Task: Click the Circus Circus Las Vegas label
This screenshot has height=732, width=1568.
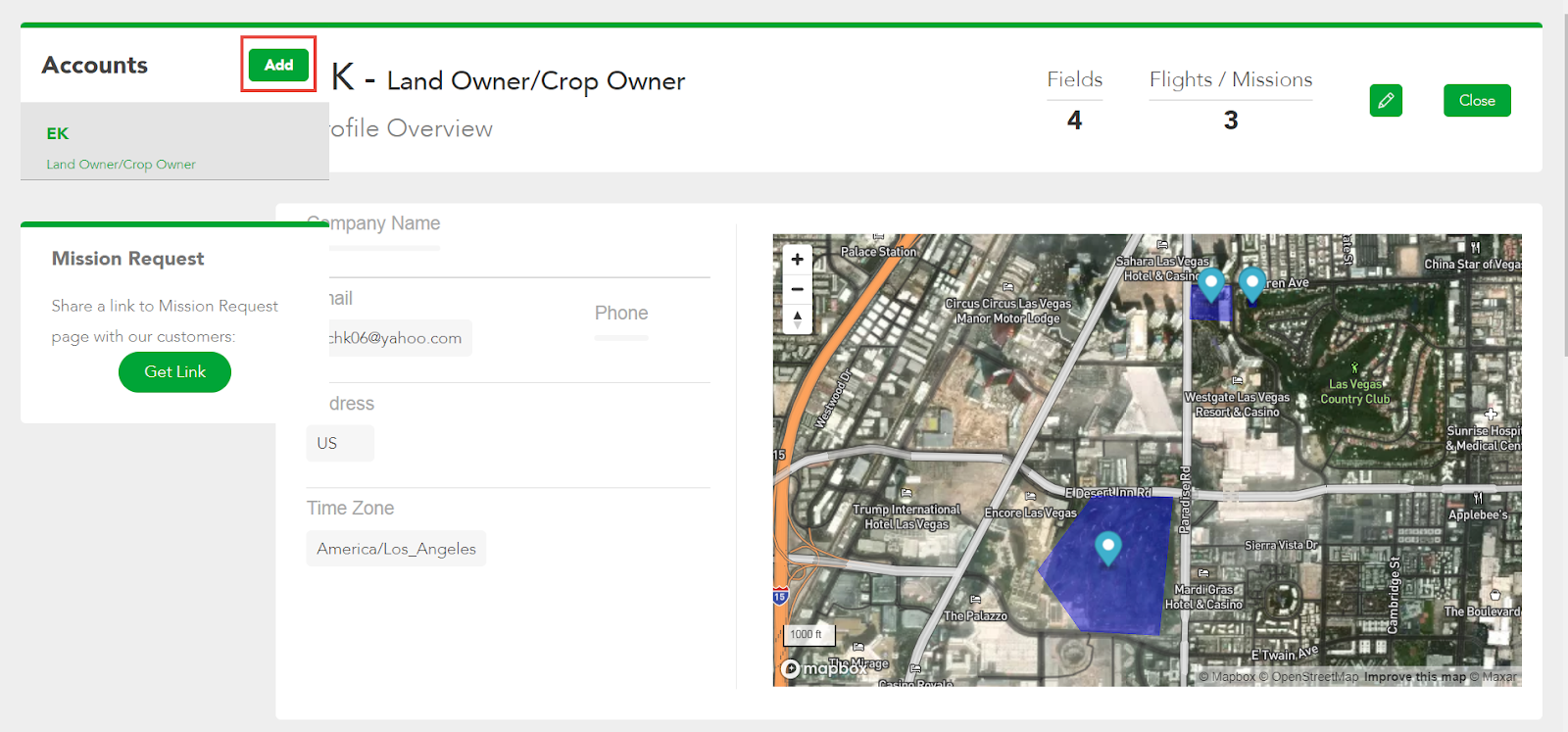Action: 1007,311
